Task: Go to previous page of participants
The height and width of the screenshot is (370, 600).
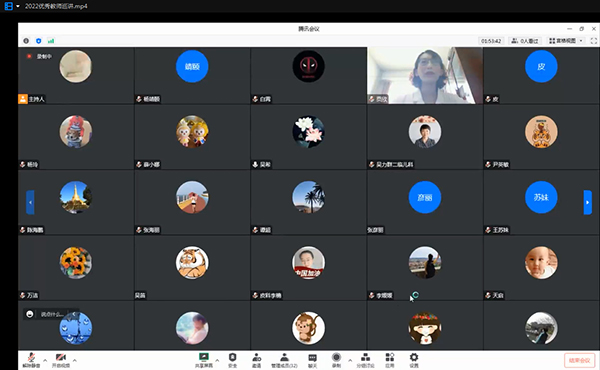Action: (x=30, y=202)
